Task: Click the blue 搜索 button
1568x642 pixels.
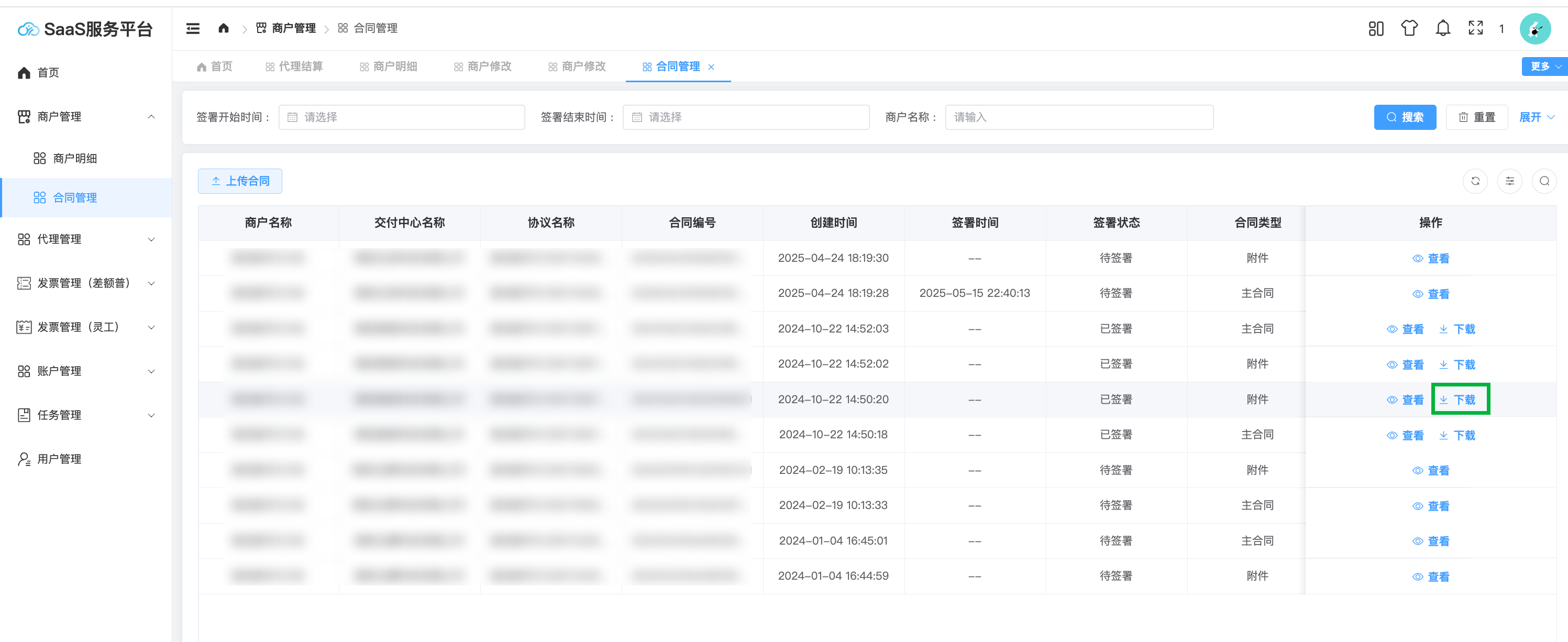Action: click(1404, 117)
